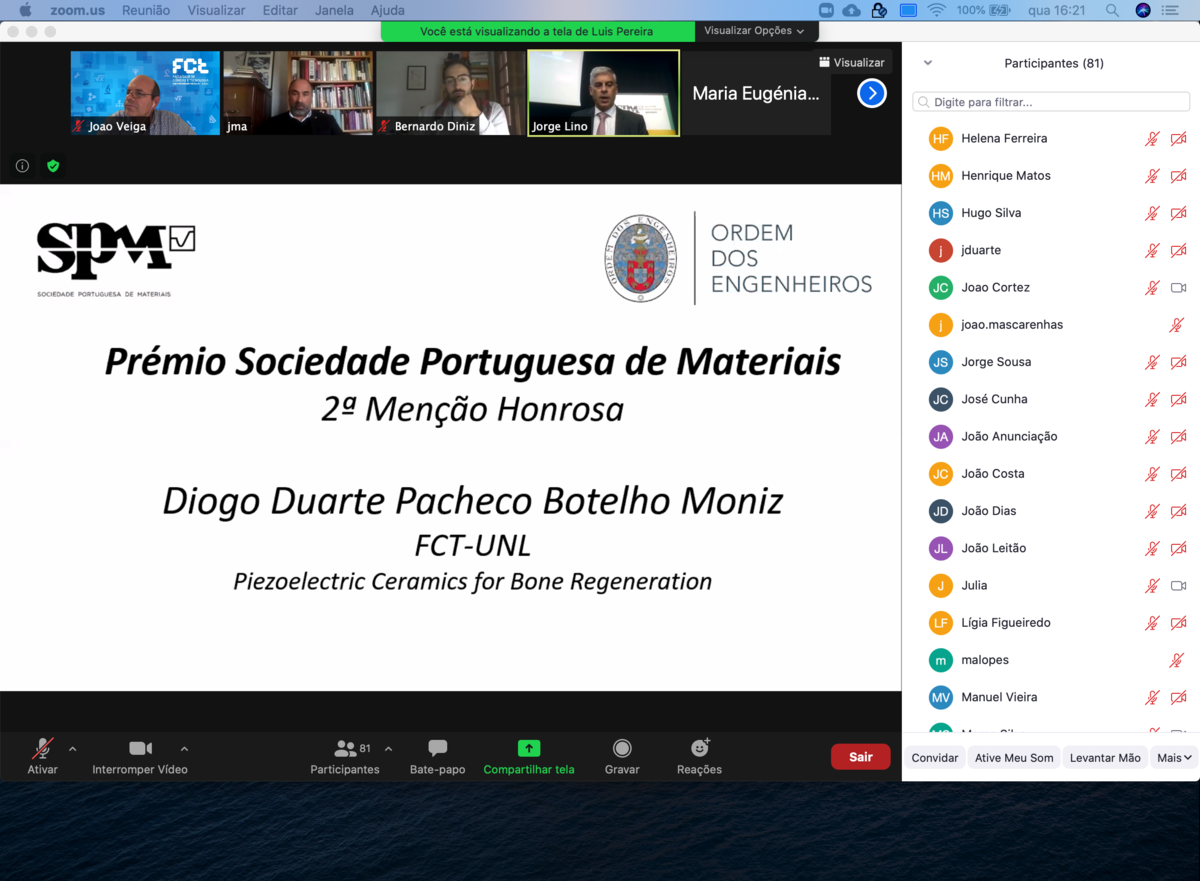The image size is (1200, 881).
Task: Click cloud upload icon in menu bar
Action: coord(852,10)
